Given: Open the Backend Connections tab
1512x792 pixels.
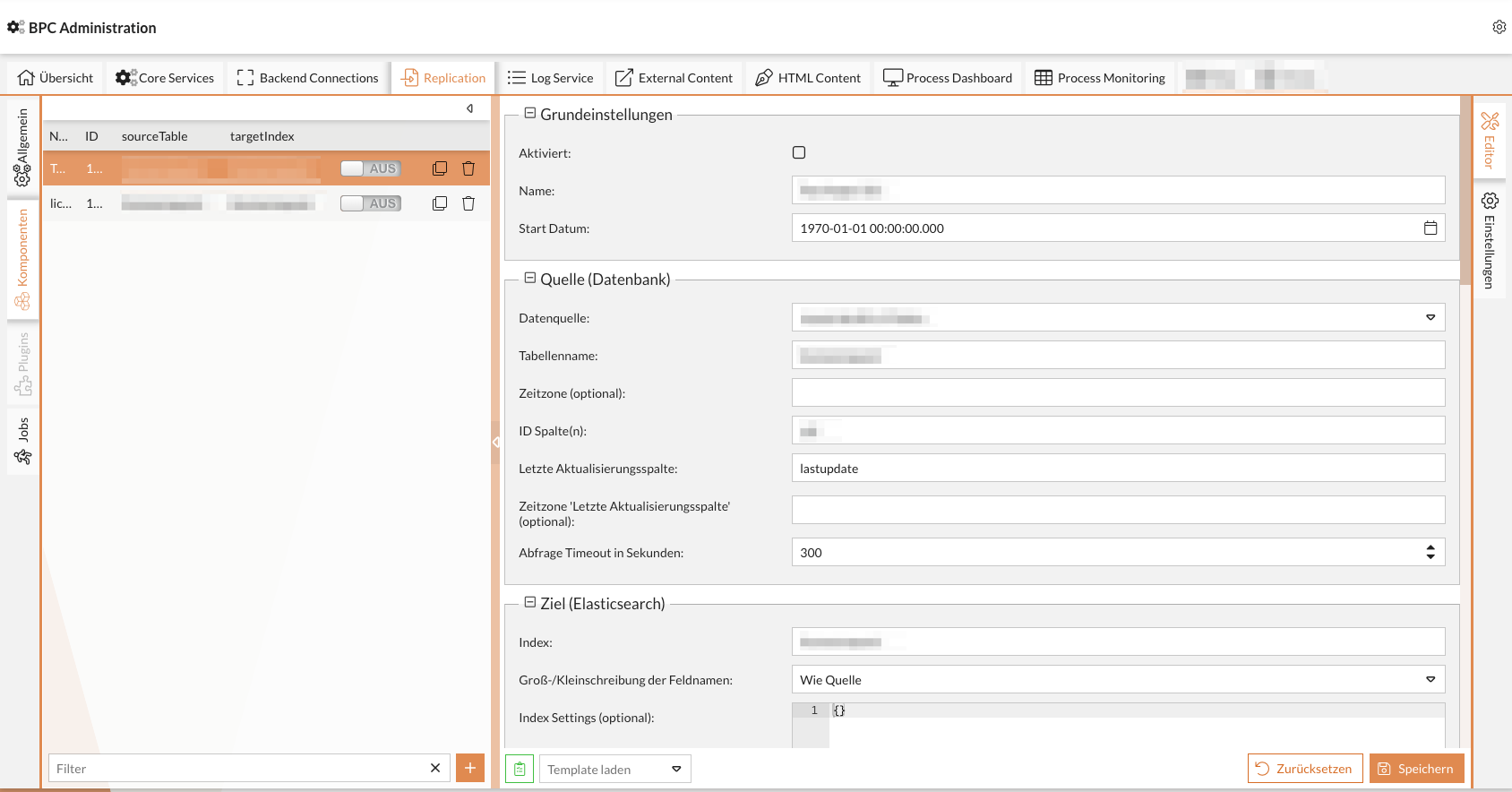Looking at the screenshot, I should point(308,78).
